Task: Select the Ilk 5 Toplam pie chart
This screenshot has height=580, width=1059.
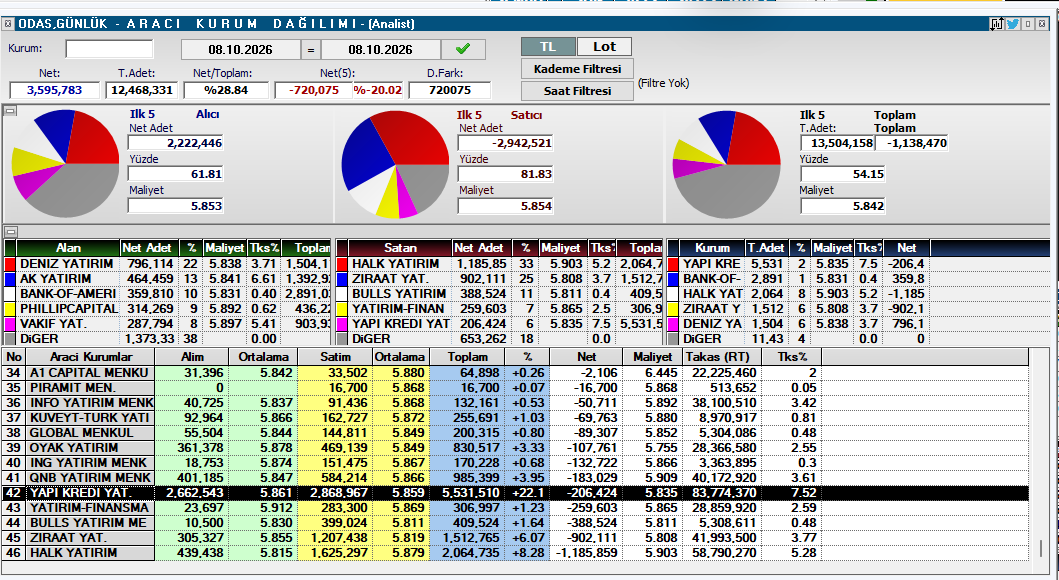Action: (x=727, y=165)
